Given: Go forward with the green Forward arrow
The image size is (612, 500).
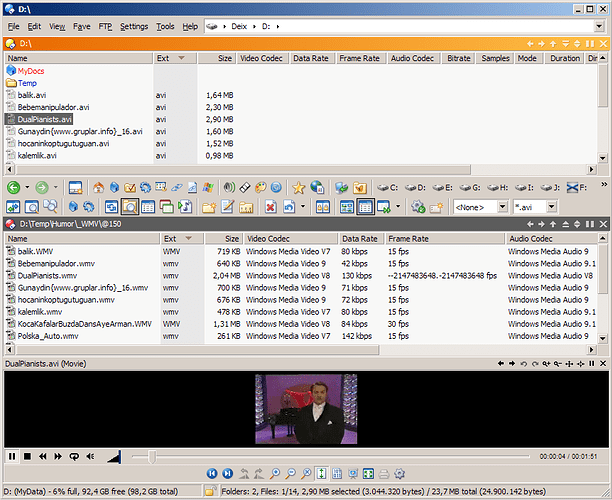Looking at the screenshot, I should (x=42, y=188).
